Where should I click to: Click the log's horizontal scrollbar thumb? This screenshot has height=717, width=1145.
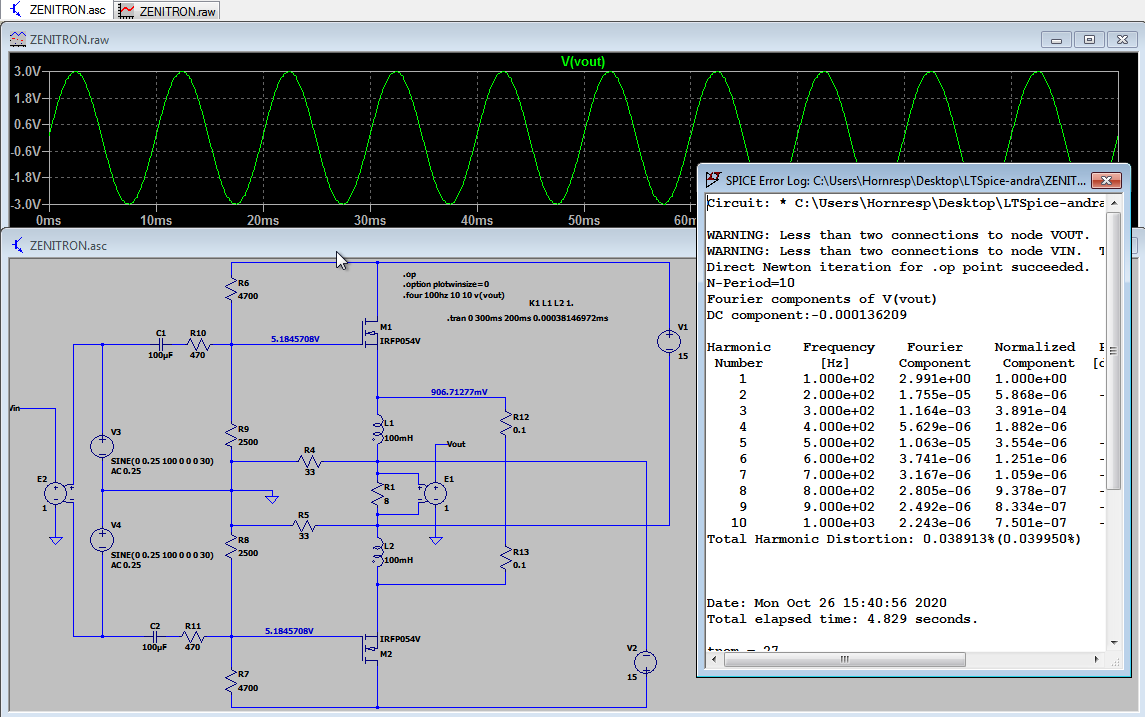(x=844, y=659)
